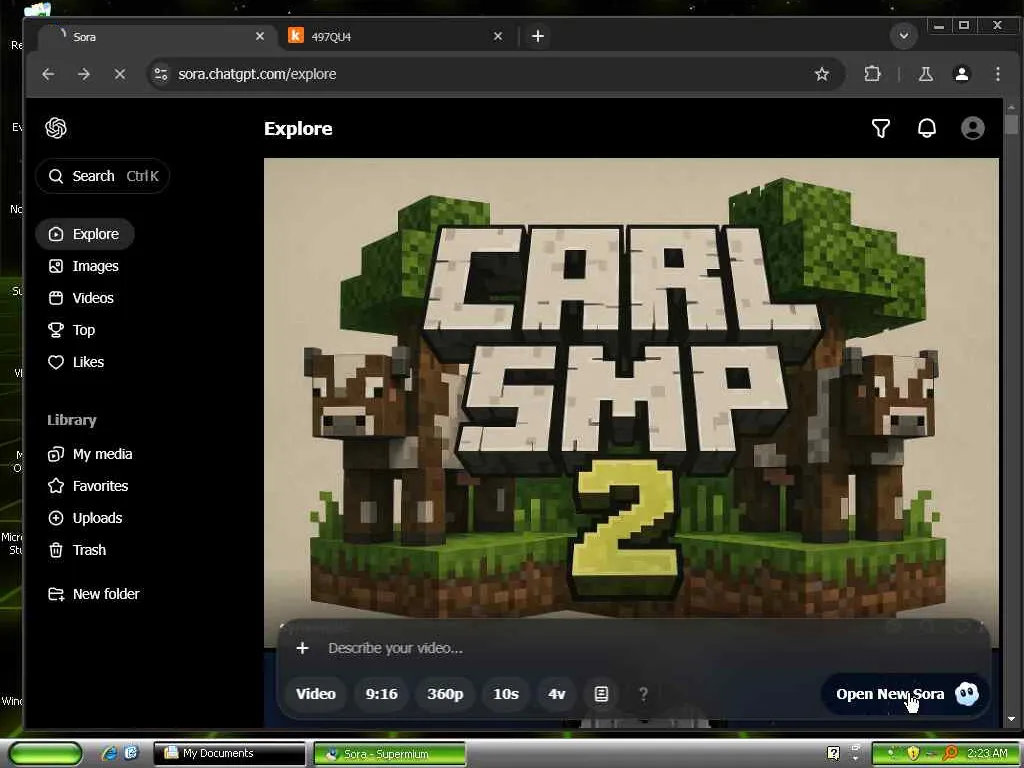Click Sora - Supermium taskbar button
This screenshot has height=768, width=1024.
(x=389, y=754)
